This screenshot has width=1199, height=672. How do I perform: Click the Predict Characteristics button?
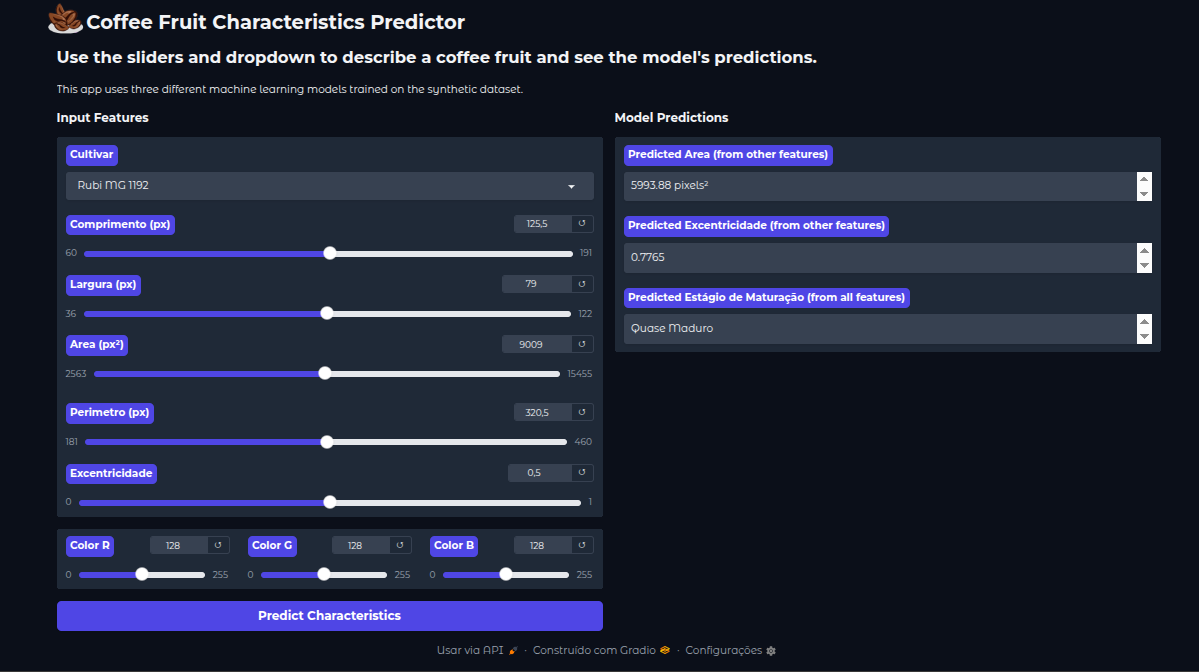pos(330,616)
